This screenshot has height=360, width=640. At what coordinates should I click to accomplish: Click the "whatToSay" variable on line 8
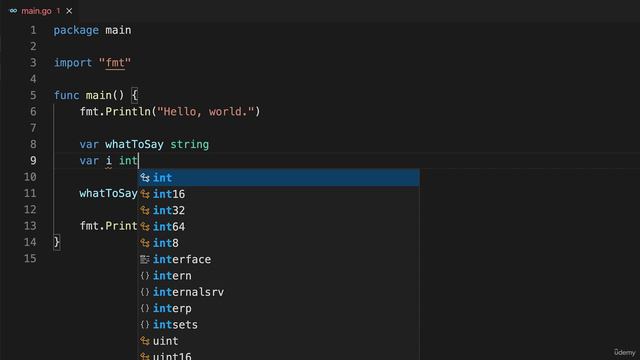point(134,144)
